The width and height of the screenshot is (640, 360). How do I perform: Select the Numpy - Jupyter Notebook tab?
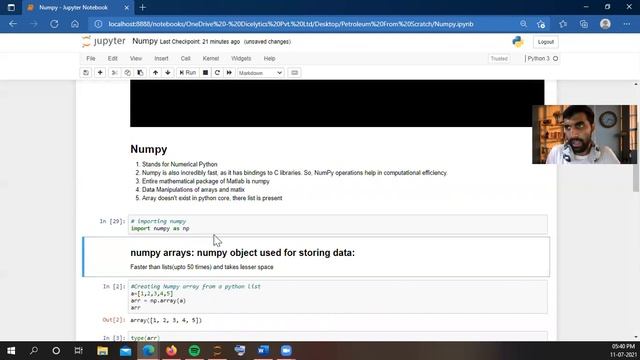73,7
